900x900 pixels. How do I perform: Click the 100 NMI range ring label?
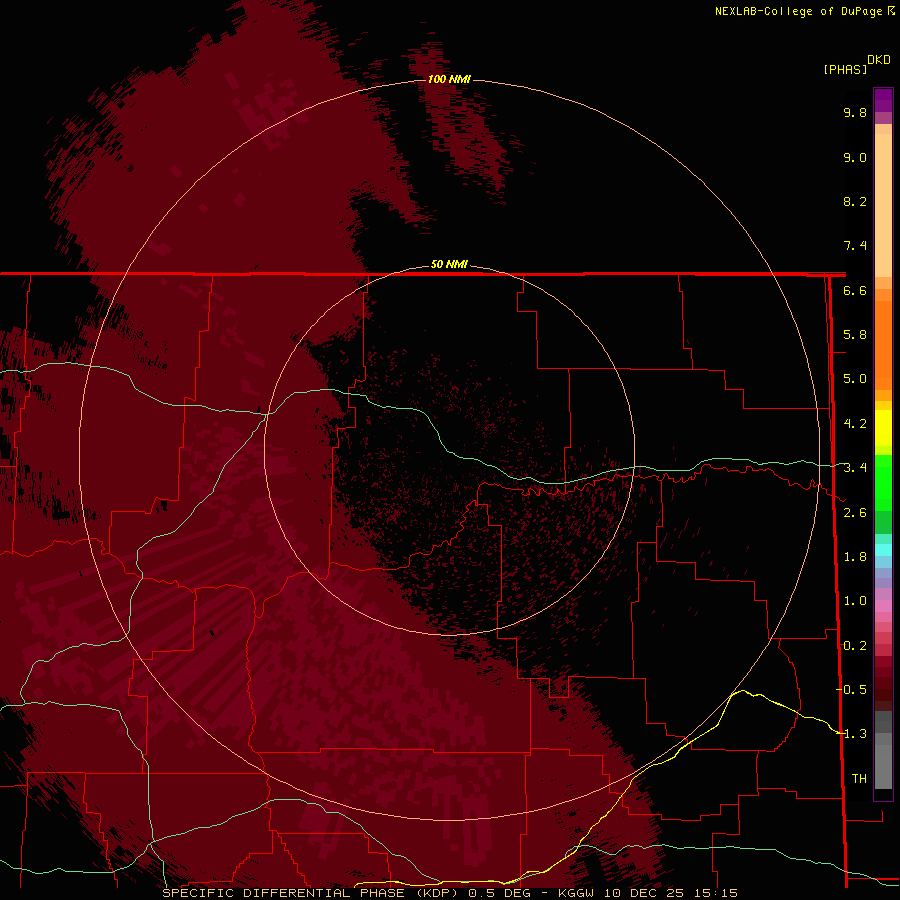coord(449,79)
